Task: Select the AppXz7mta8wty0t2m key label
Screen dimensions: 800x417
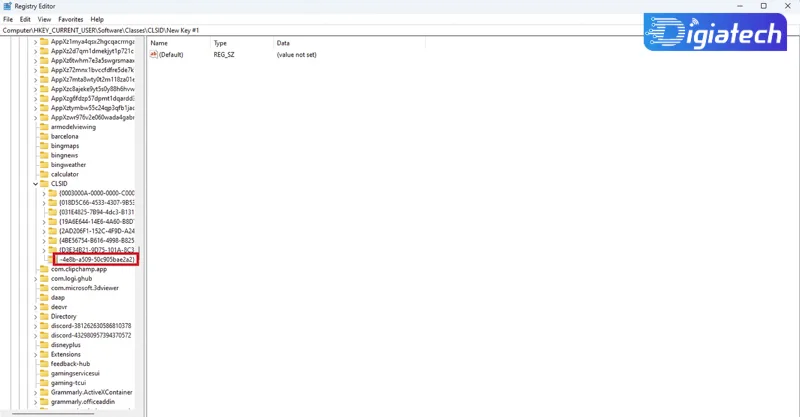Action: 92,80
